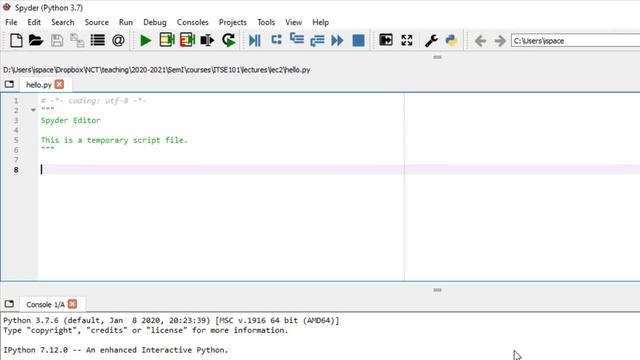
Task: Close the Console 1/A tab
Action: tap(72, 304)
